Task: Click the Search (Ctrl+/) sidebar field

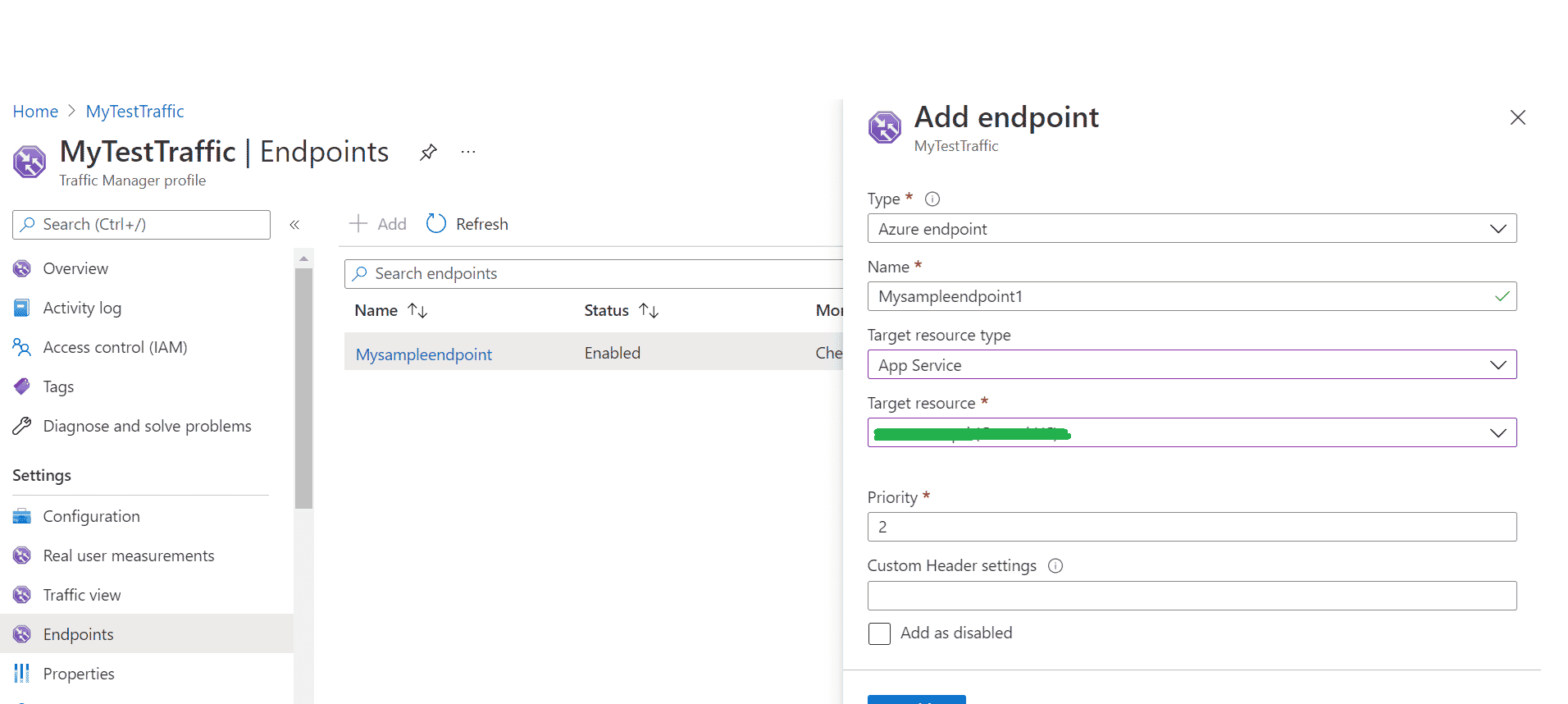Action: 141,224
